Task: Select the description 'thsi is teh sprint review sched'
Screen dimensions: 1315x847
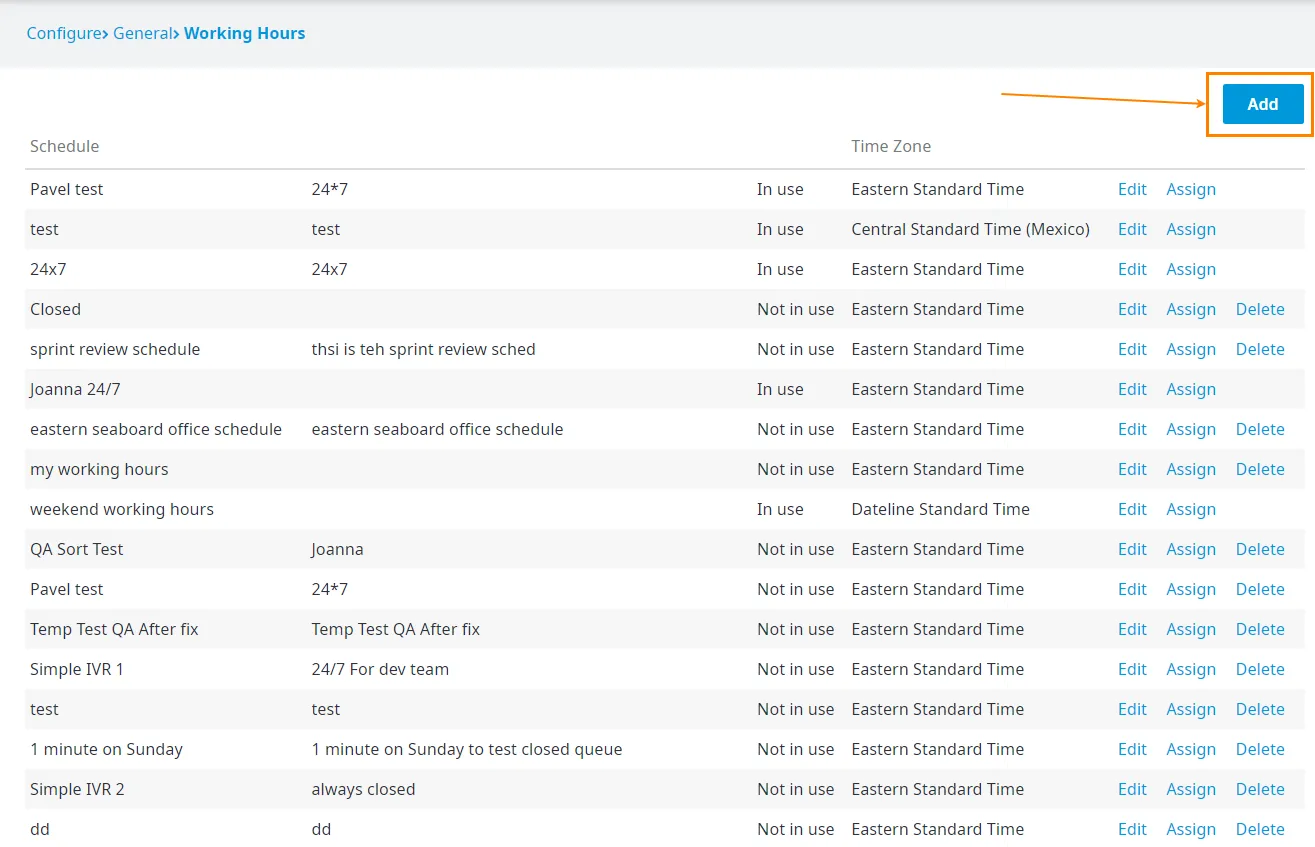Action: (423, 349)
